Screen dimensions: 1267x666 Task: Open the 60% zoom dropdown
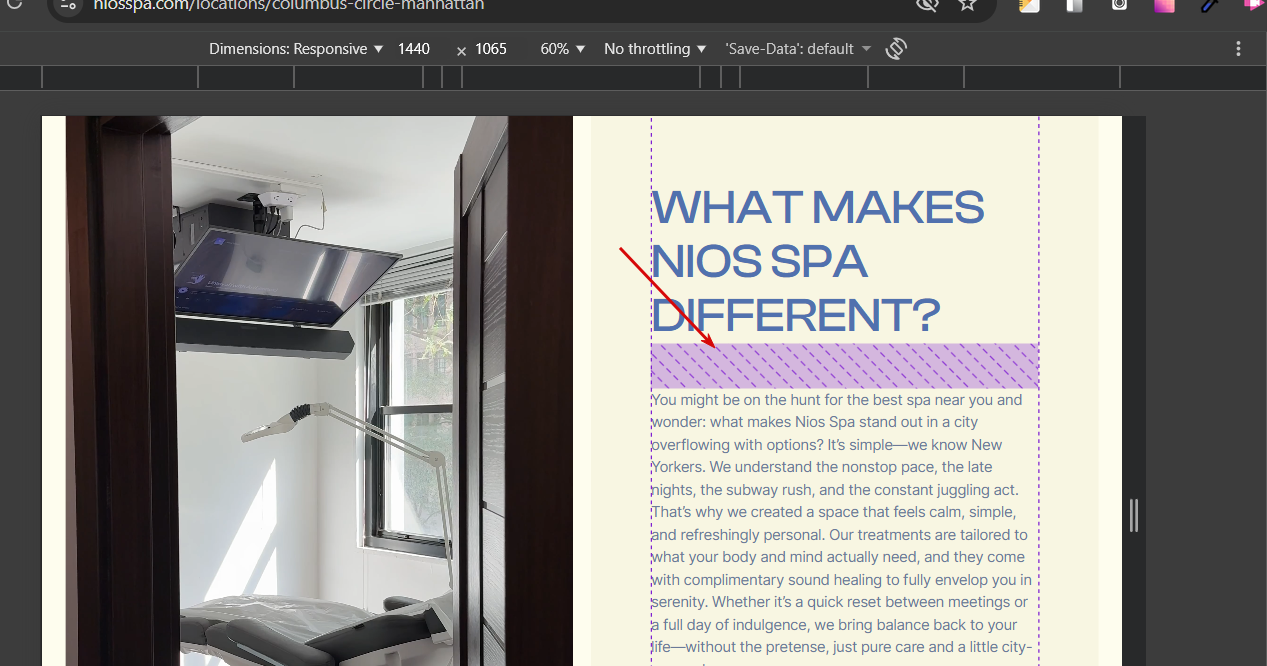pyautogui.click(x=563, y=49)
